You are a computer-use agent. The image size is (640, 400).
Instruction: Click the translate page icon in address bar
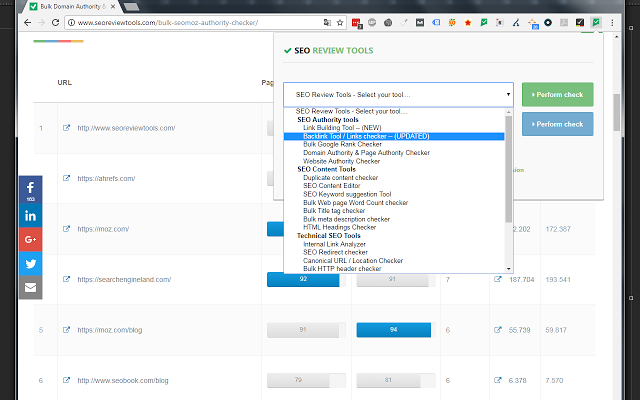(x=327, y=22)
